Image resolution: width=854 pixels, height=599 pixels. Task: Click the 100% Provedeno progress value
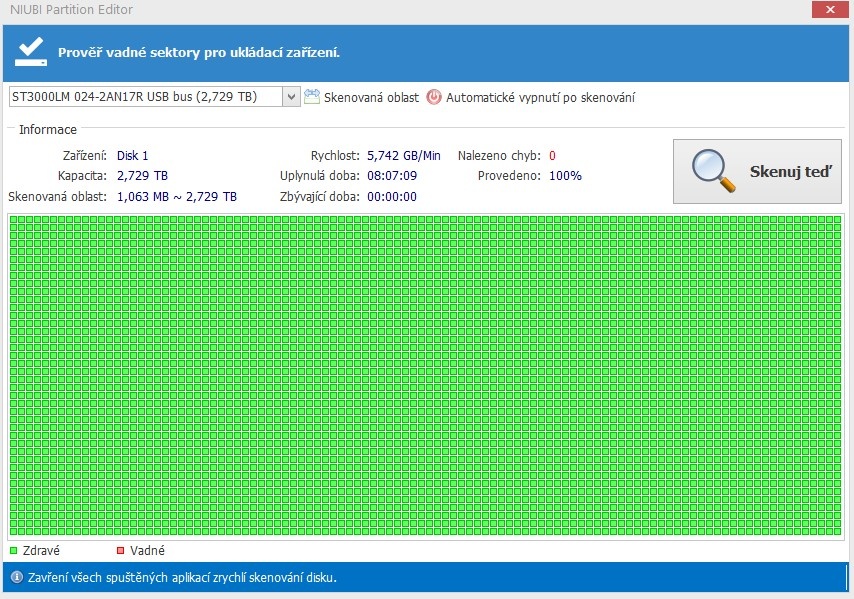pyautogui.click(x=565, y=176)
